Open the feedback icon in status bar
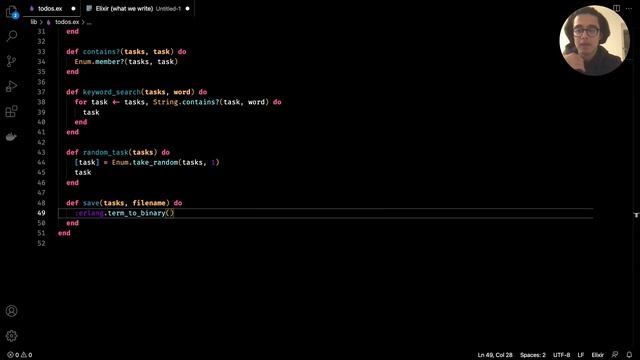 pyautogui.click(x=615, y=355)
